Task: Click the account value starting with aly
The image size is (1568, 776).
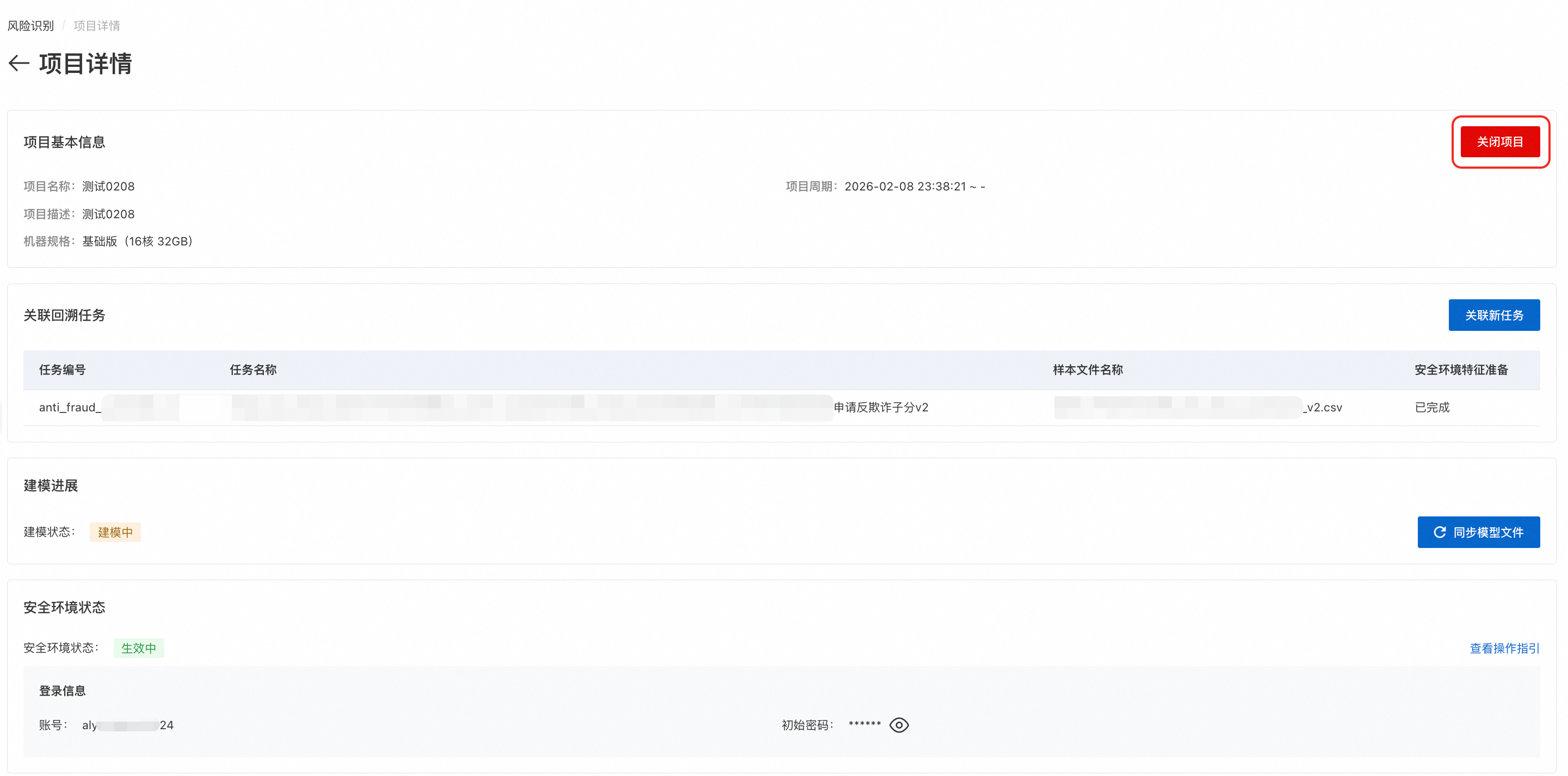Action: pyautogui.click(x=127, y=725)
